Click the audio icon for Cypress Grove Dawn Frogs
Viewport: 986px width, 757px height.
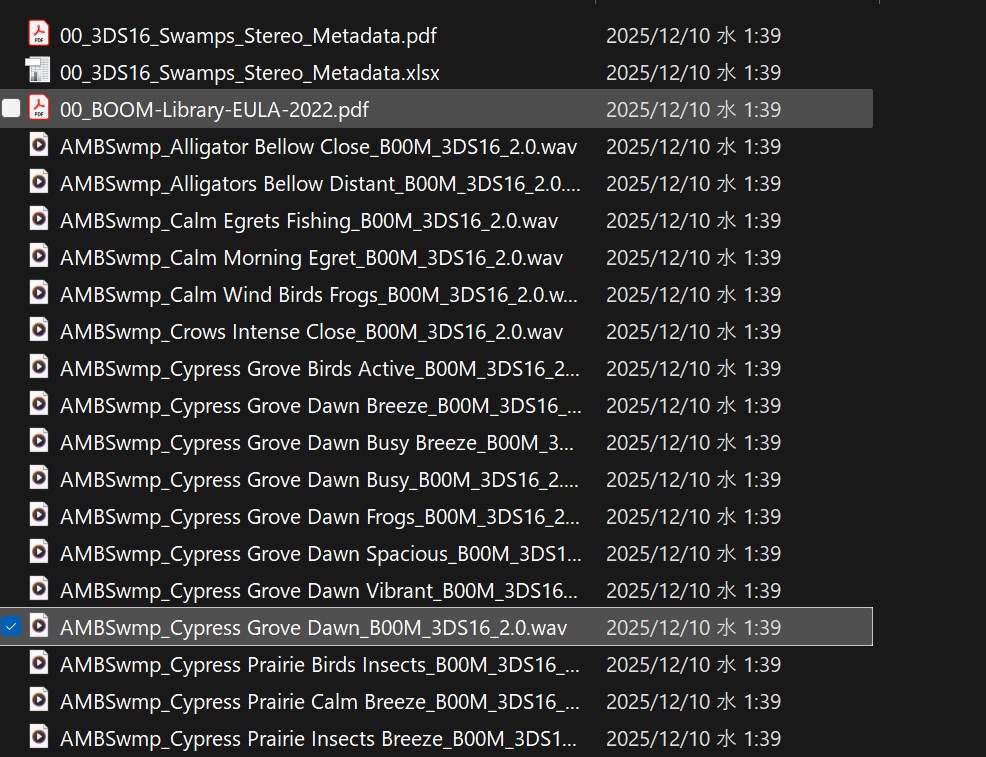39,516
